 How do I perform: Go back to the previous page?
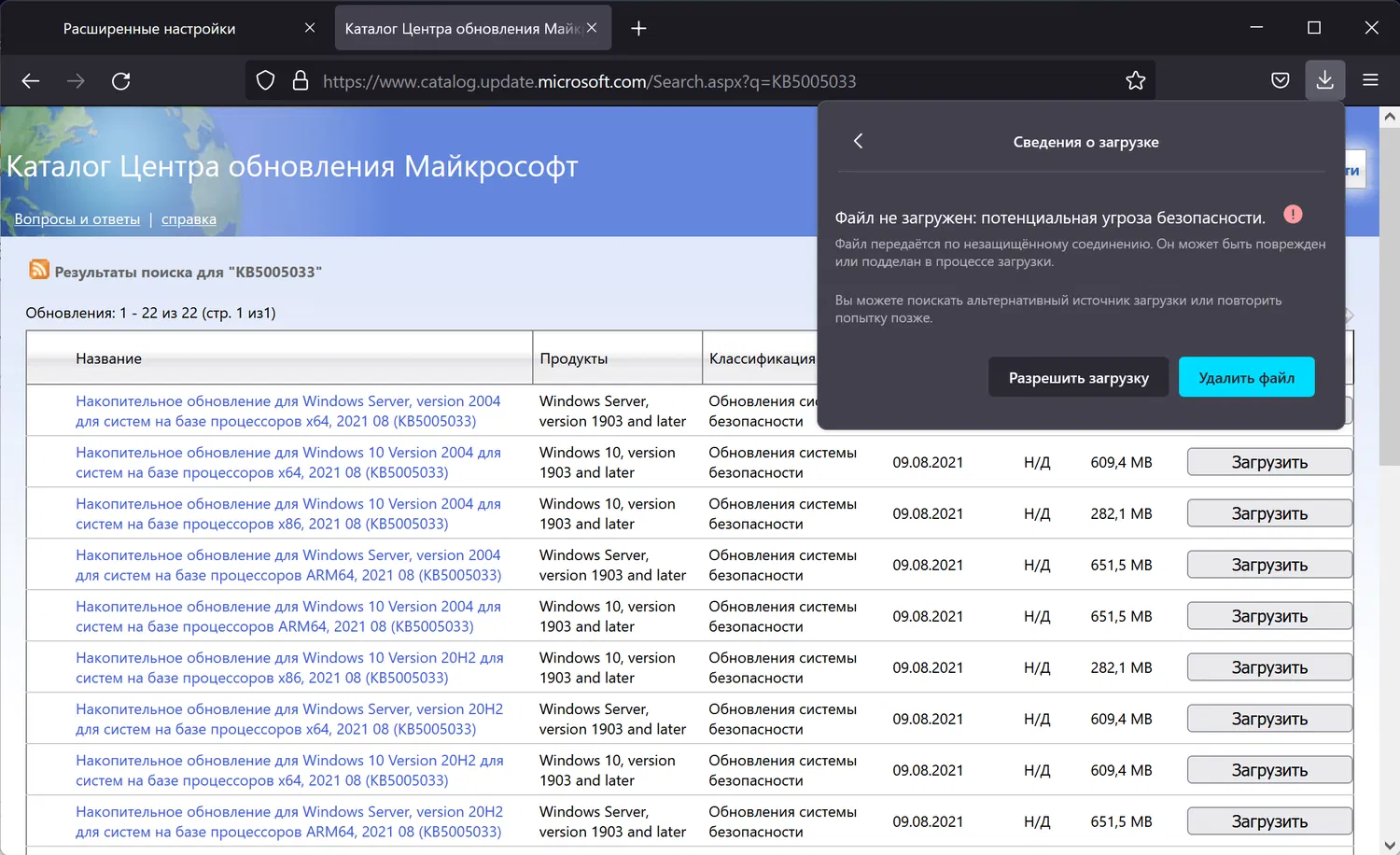click(x=31, y=81)
